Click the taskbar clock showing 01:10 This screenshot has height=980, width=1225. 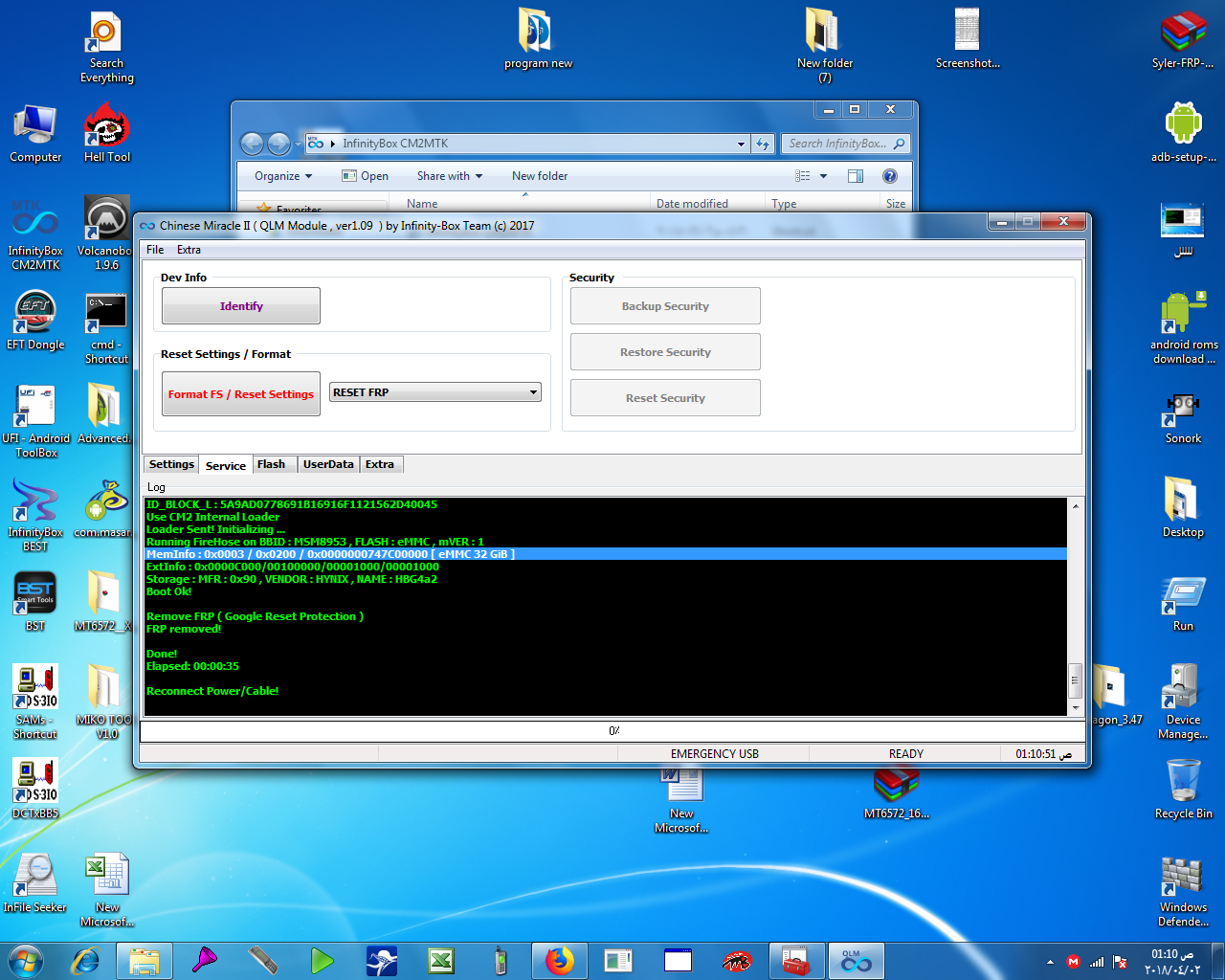[x=1172, y=962]
